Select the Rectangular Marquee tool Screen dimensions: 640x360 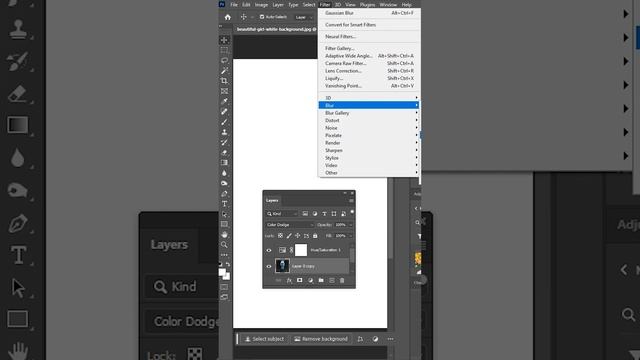[x=224, y=50]
